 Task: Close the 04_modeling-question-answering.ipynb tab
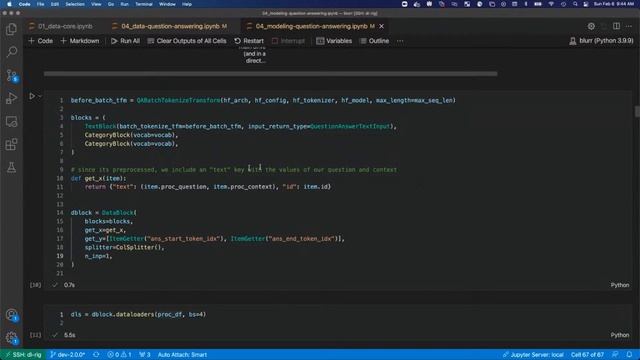coord(381,26)
